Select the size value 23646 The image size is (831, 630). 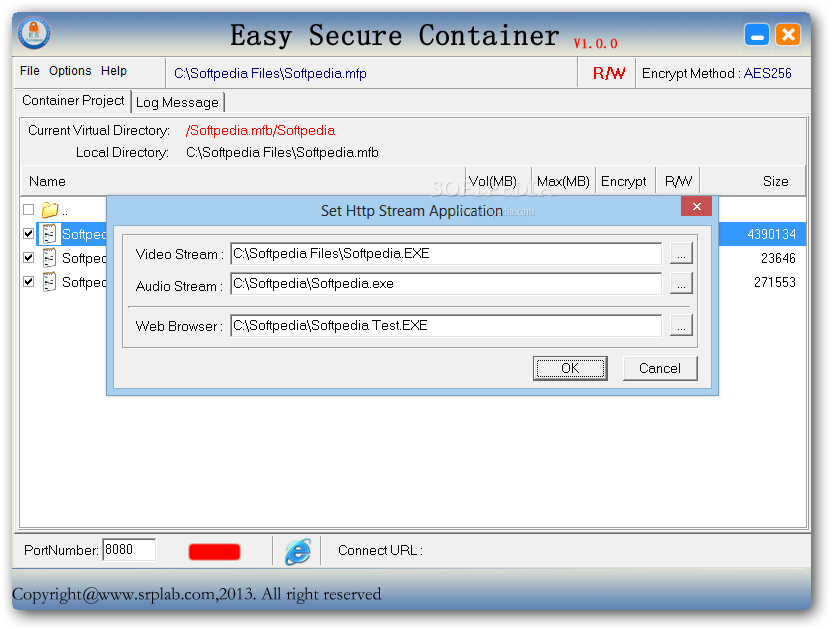(x=778, y=258)
